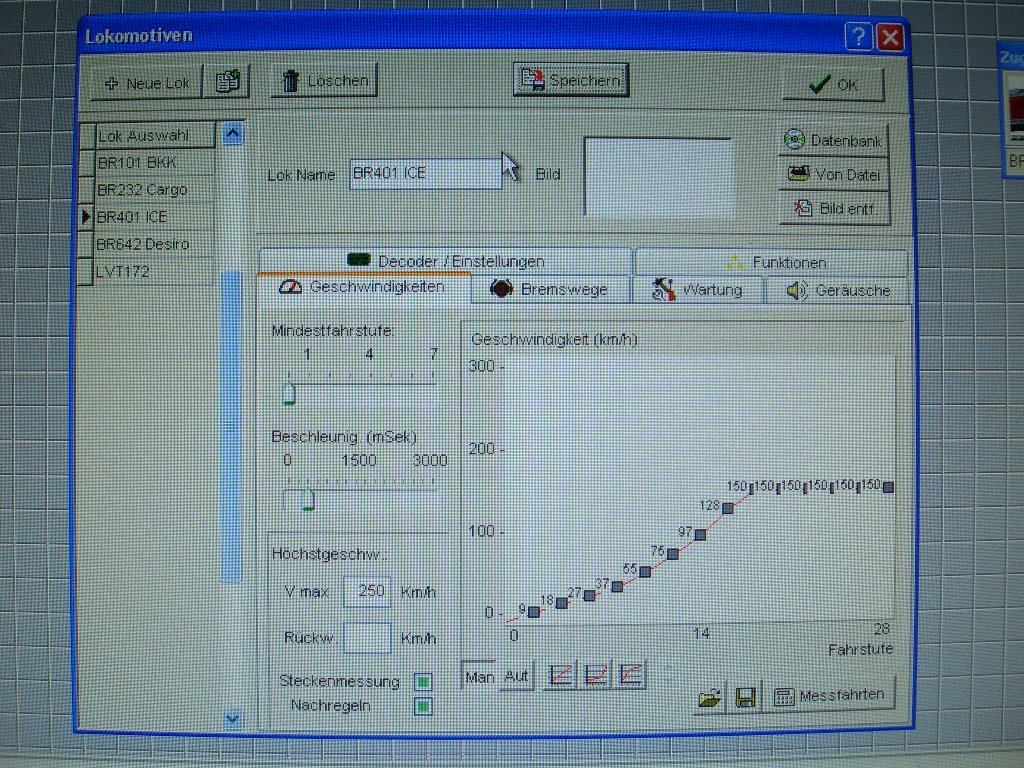The height and width of the screenshot is (768, 1024).
Task: Click the copy locomotive icon beside Neue Lok
Action: (x=226, y=83)
